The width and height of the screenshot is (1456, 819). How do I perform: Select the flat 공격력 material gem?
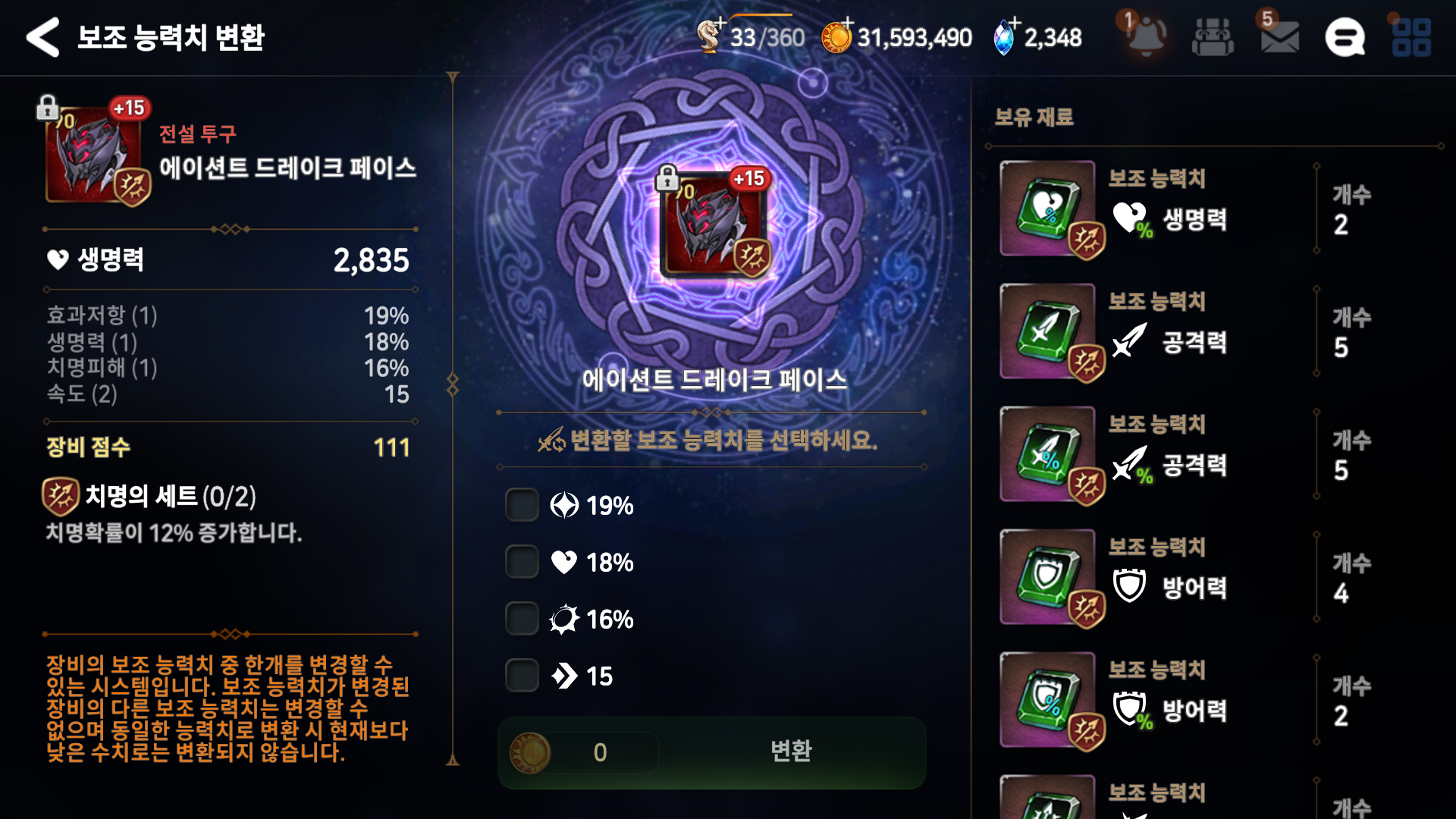coord(1050,332)
